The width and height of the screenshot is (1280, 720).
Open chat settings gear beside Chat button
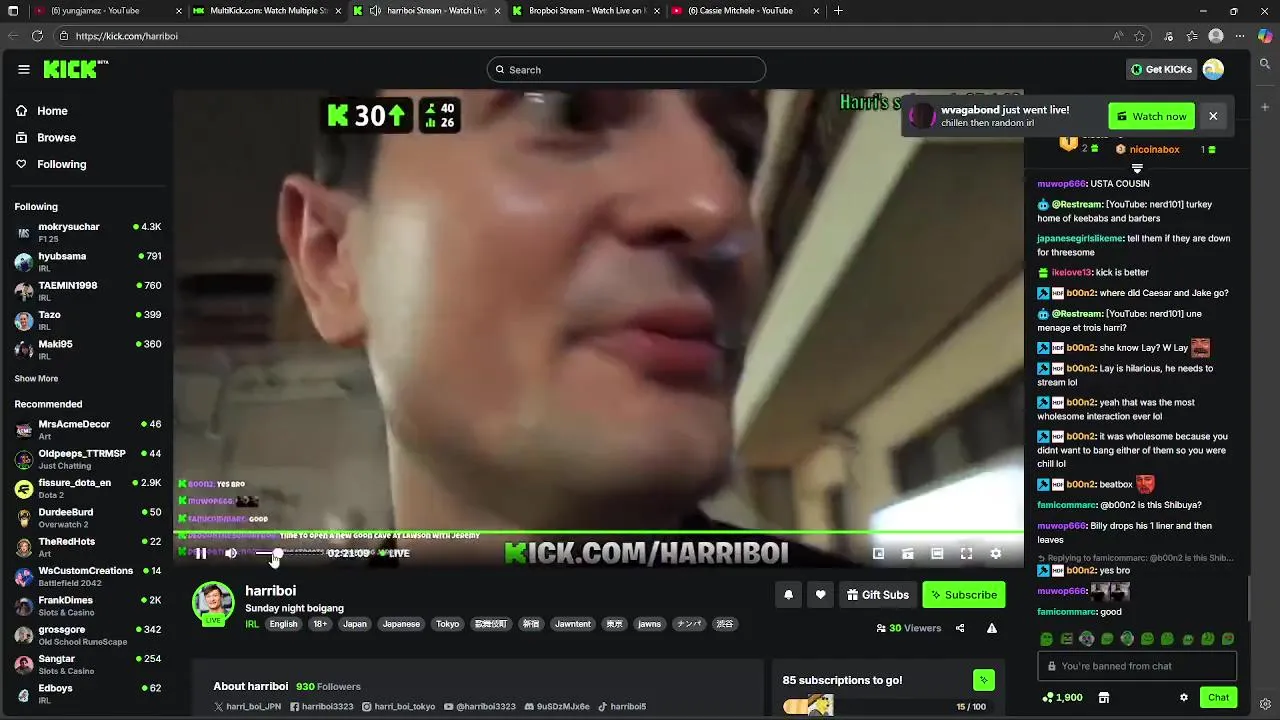[1184, 697]
